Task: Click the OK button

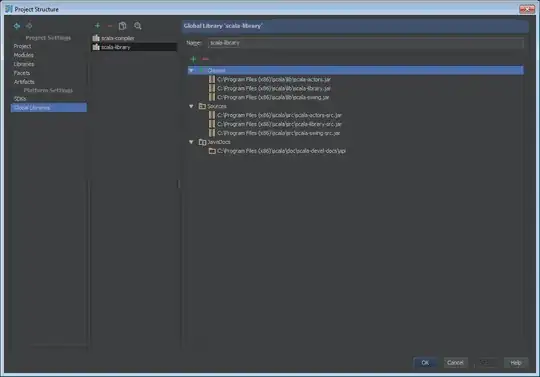Action: 425,363
